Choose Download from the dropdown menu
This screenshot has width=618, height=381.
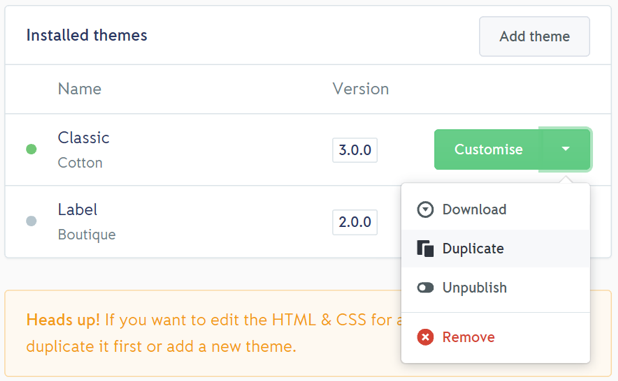coord(495,210)
